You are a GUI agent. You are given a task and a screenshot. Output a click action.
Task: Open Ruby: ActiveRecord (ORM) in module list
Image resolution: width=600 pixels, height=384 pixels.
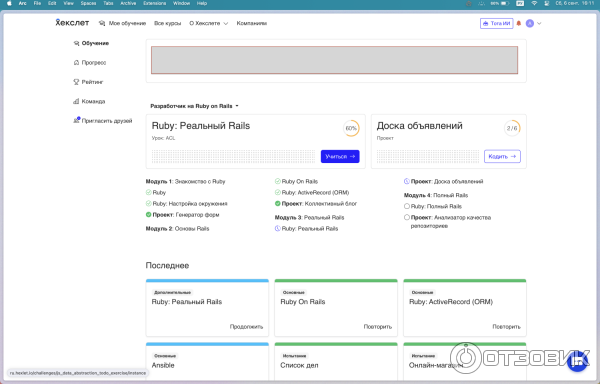(x=315, y=192)
